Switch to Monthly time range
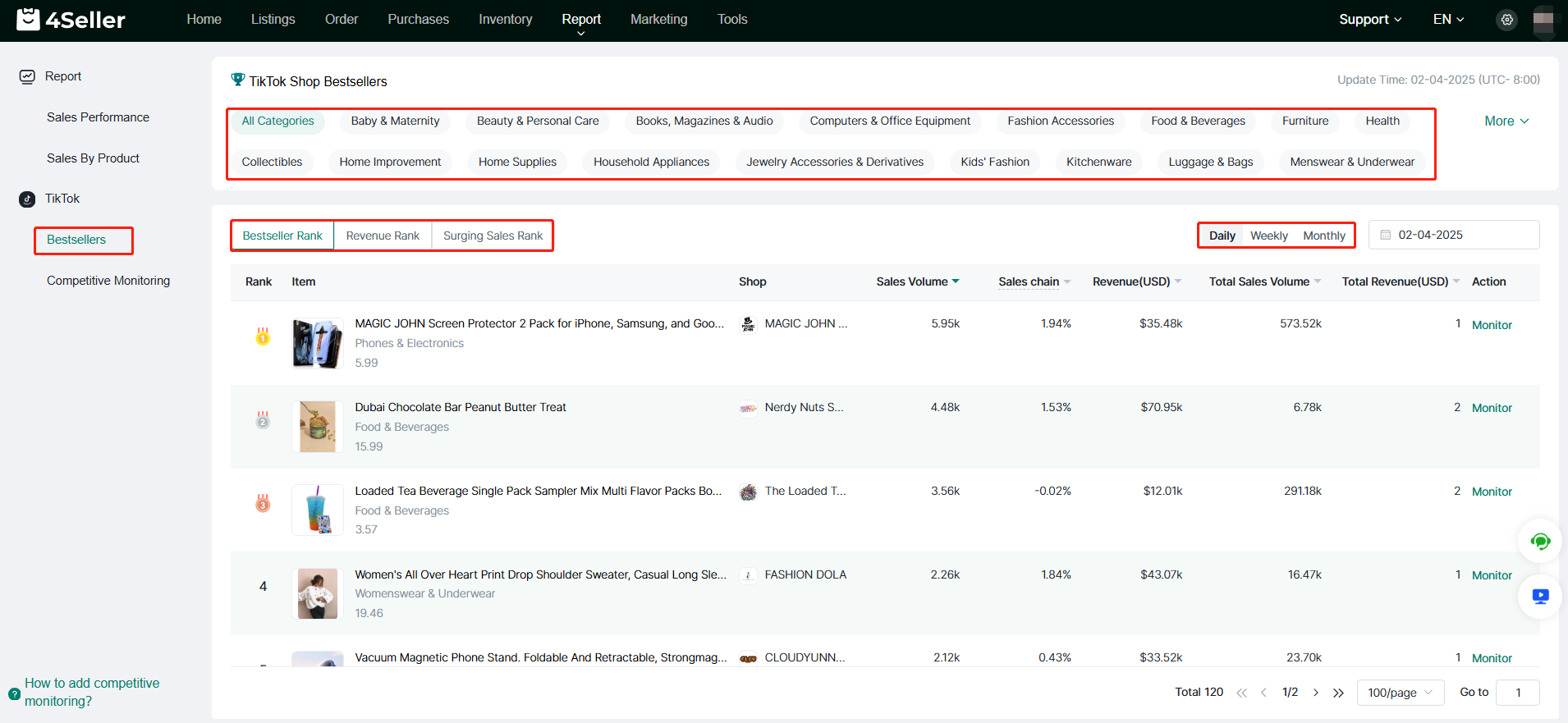The width and height of the screenshot is (1568, 723). [x=1323, y=236]
